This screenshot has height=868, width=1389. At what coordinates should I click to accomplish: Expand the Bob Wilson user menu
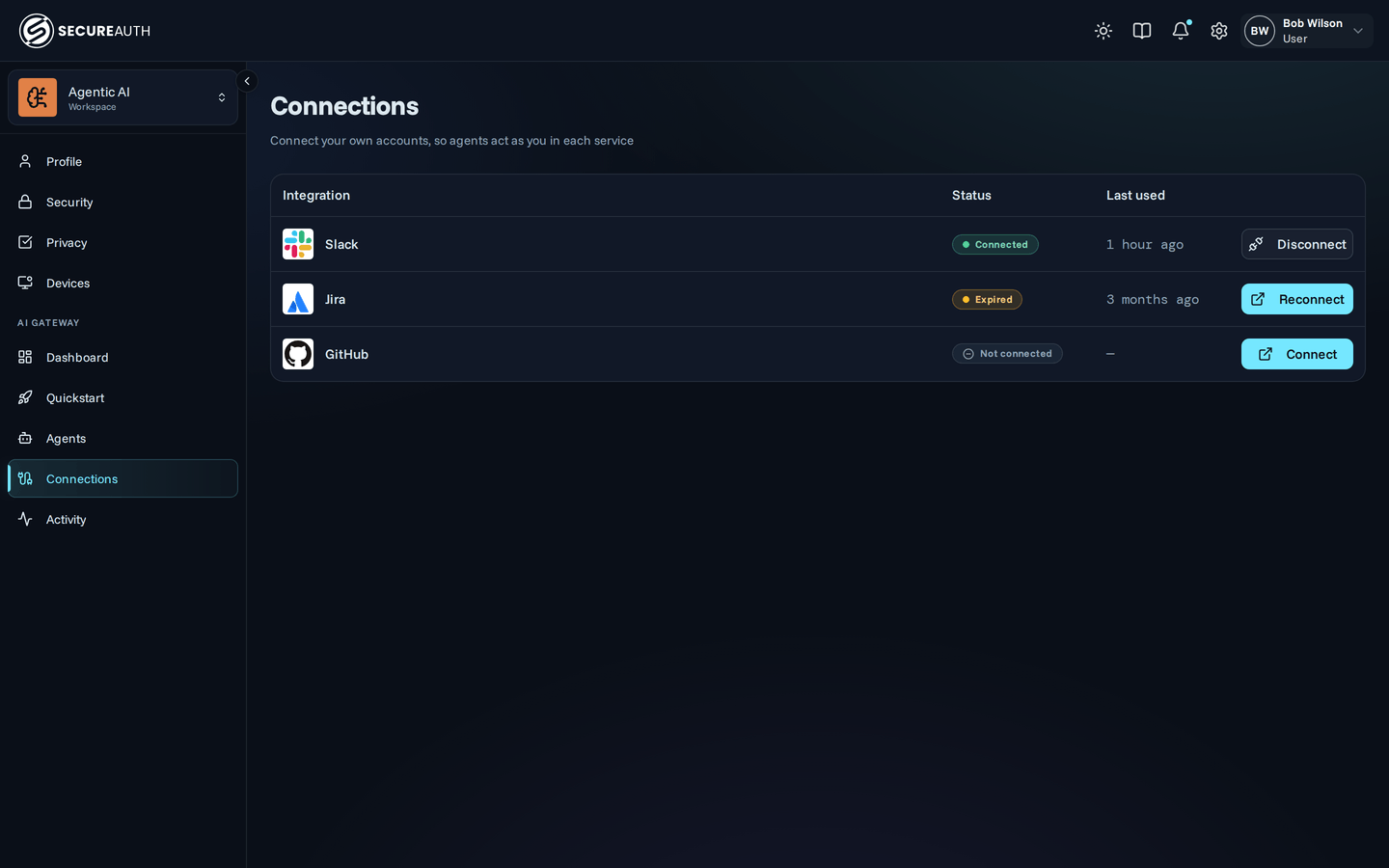tap(1308, 31)
